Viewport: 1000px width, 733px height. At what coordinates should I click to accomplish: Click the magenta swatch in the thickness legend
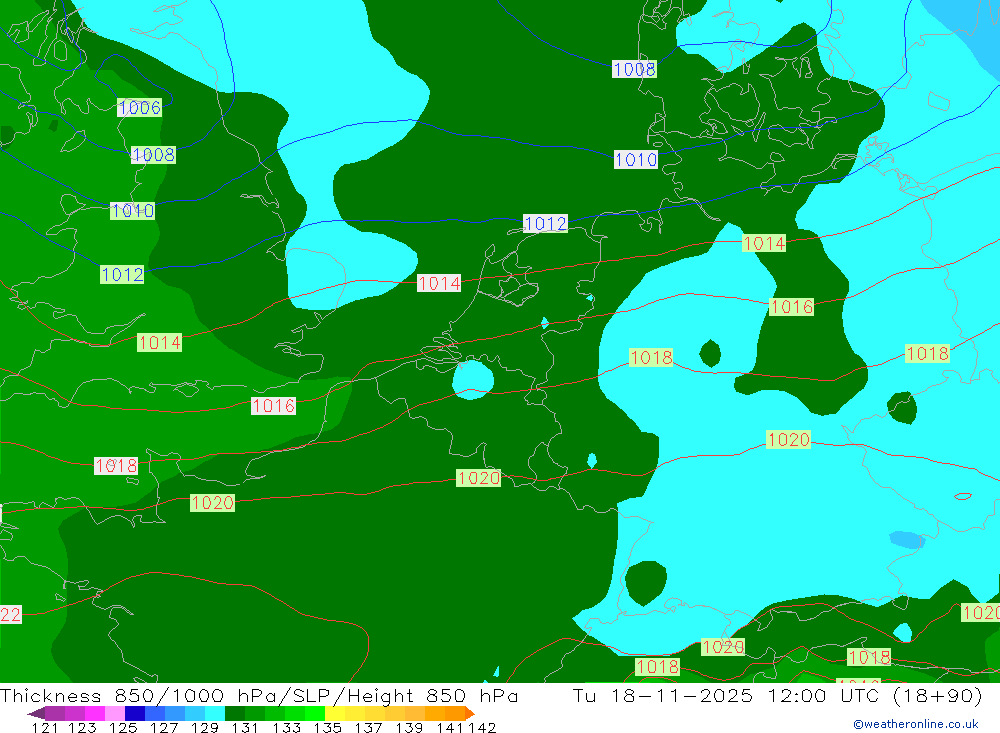pyautogui.click(x=94, y=713)
